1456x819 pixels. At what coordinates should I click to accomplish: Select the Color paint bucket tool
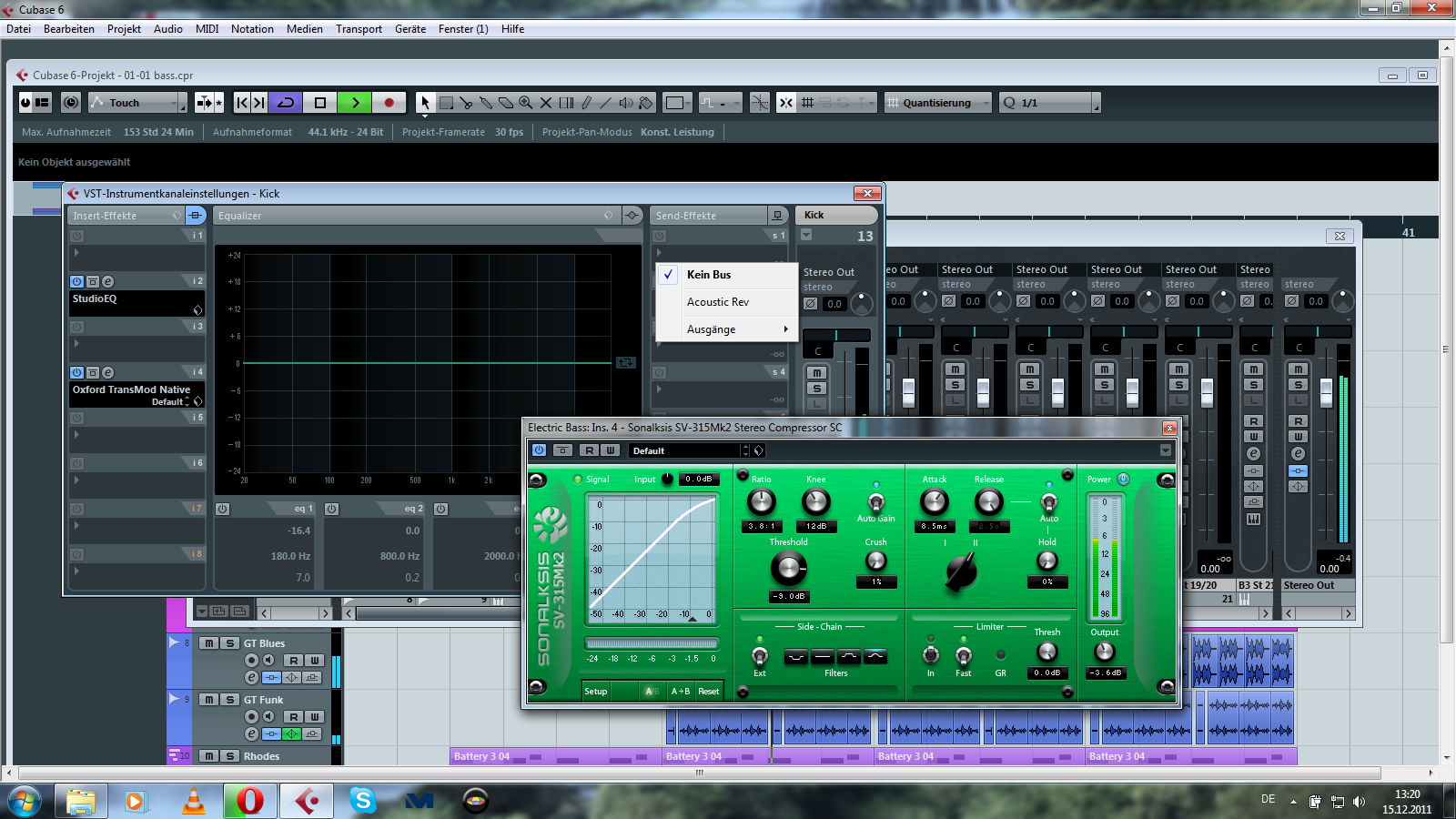(x=647, y=103)
